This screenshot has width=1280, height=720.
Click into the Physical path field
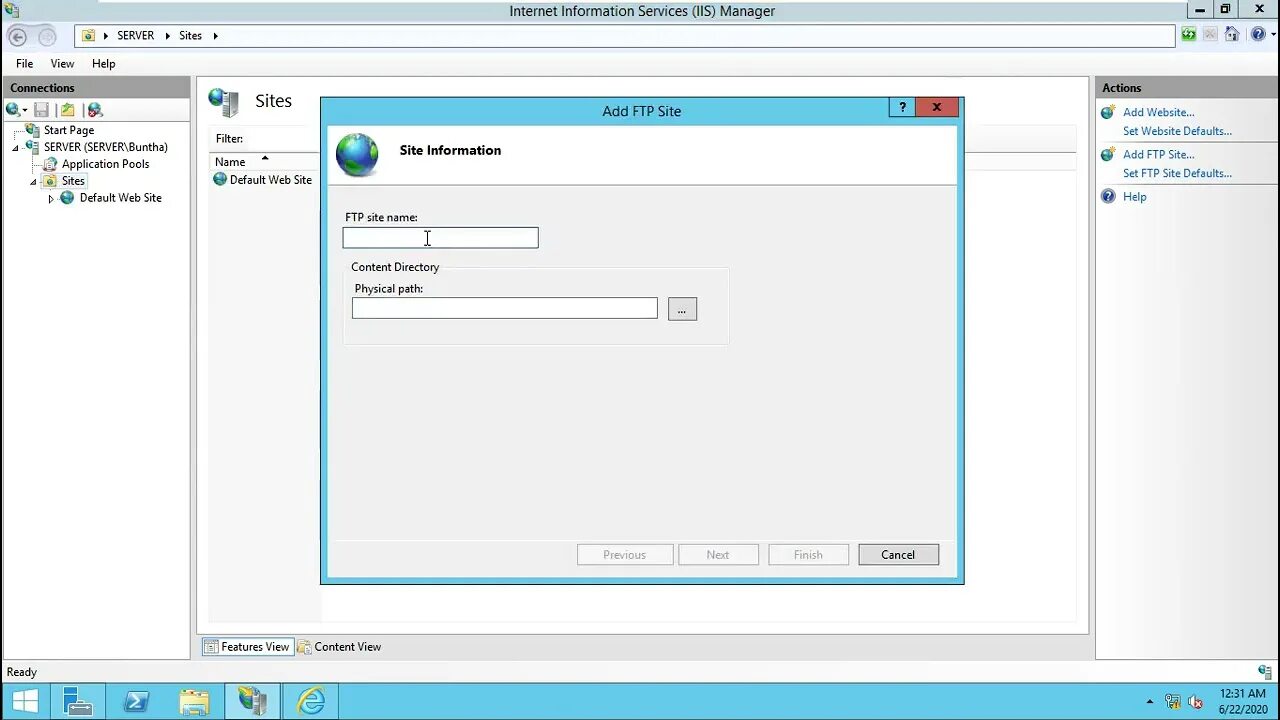pos(504,308)
